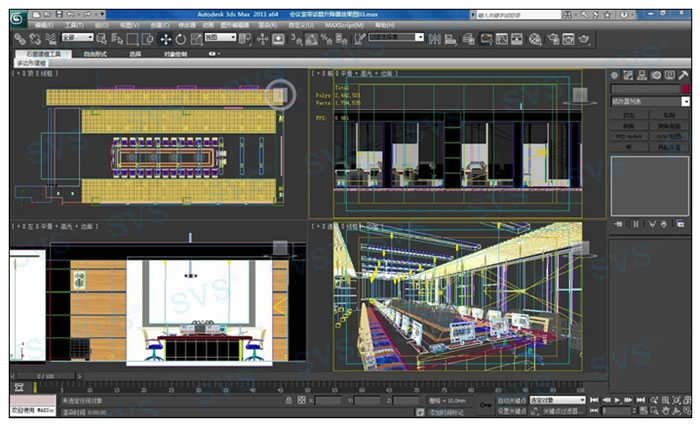
Task: Open the reference coordinate system dropdown
Action: click(x=219, y=38)
